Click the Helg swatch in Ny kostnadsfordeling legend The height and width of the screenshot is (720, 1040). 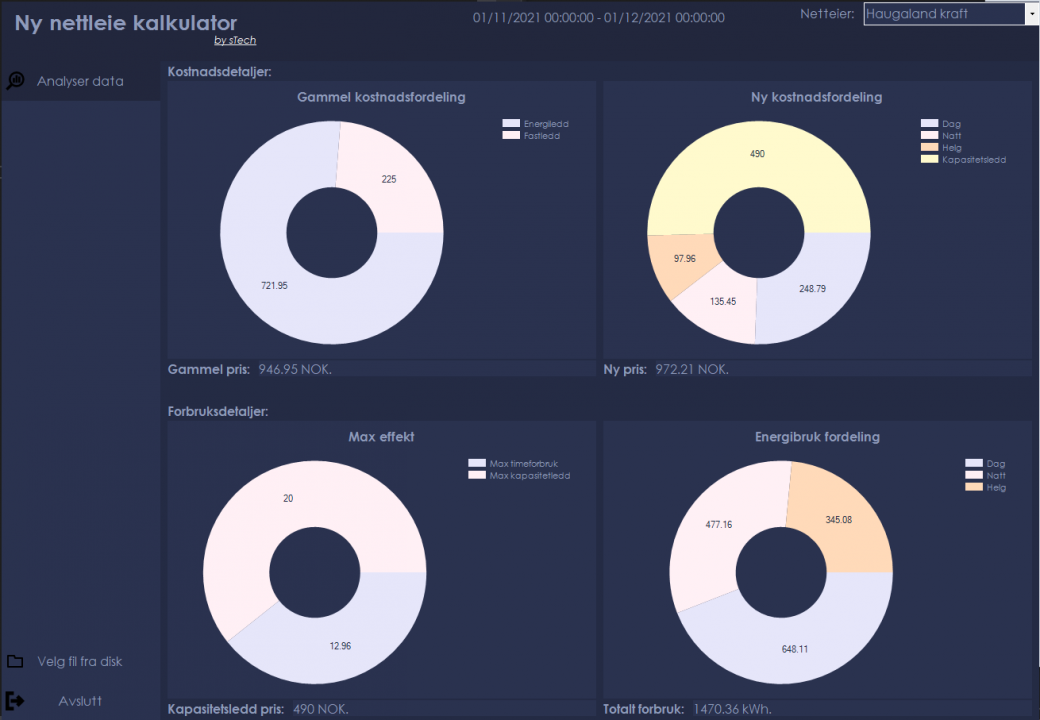(929, 147)
